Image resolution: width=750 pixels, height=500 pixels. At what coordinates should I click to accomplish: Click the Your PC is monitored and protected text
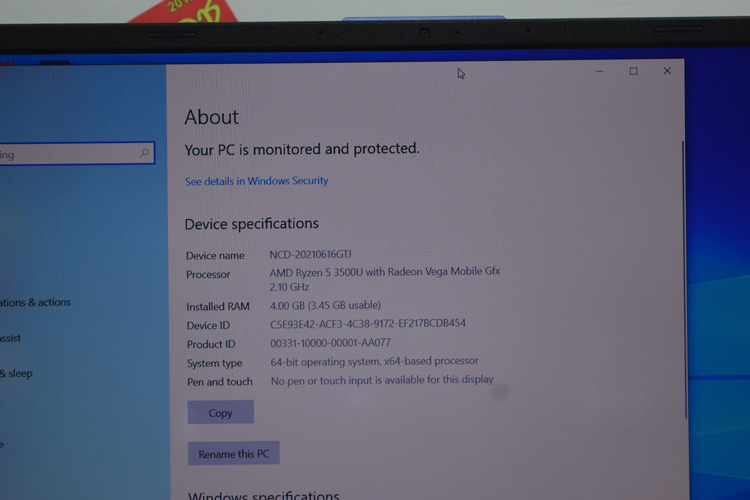point(302,150)
